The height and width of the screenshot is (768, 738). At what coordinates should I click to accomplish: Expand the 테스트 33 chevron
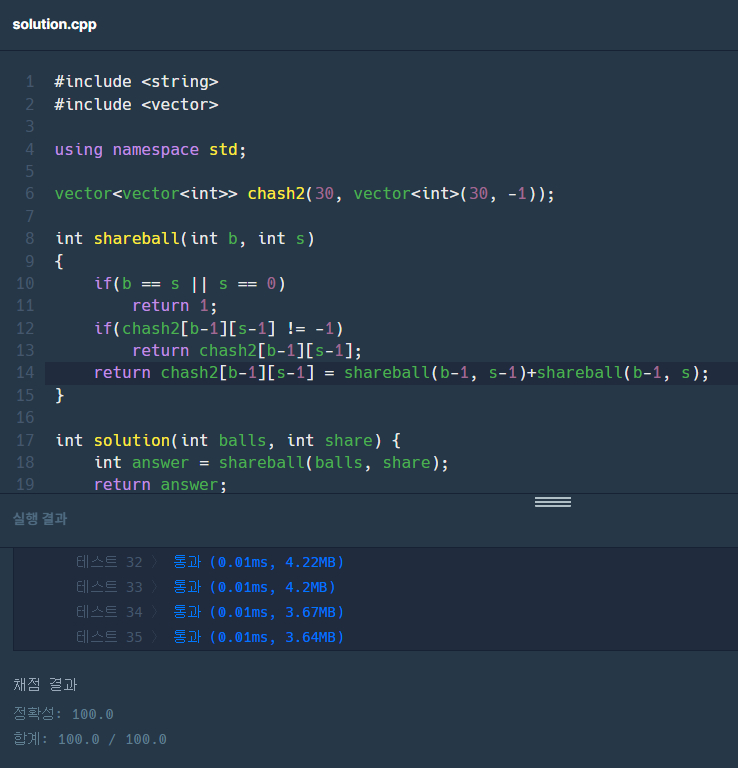[156, 587]
